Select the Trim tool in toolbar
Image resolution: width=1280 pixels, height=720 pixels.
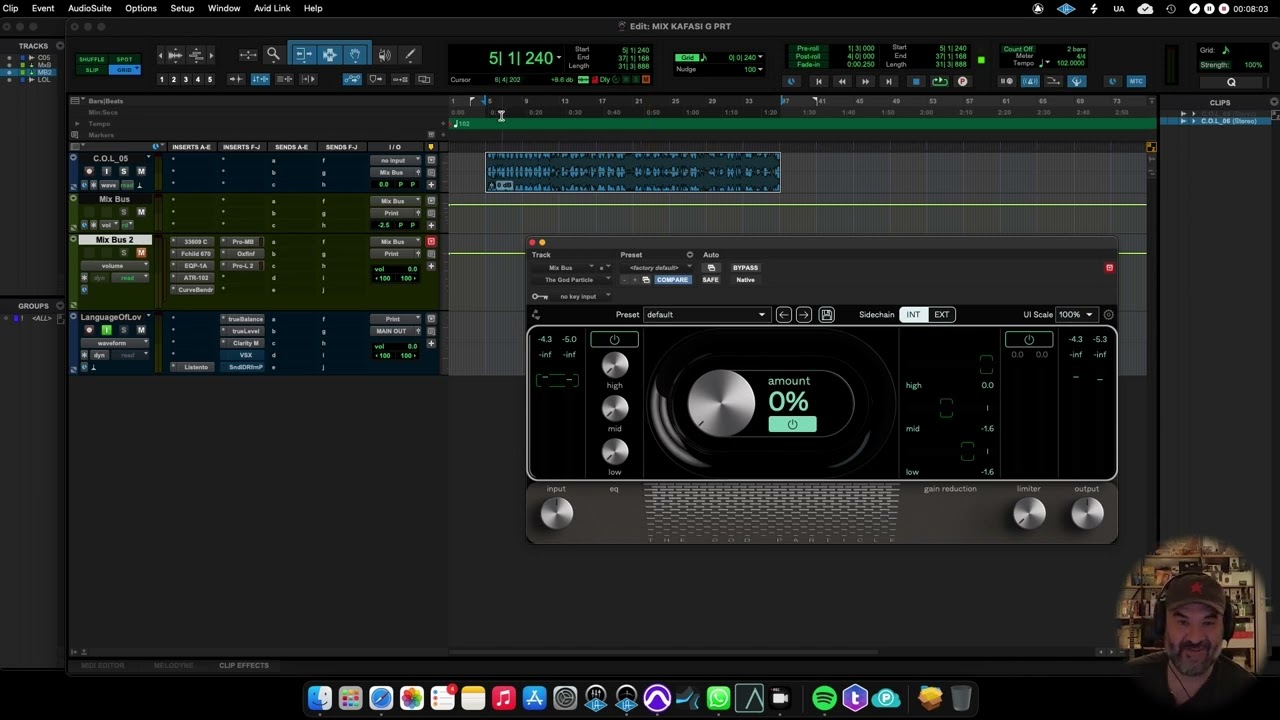pos(303,55)
